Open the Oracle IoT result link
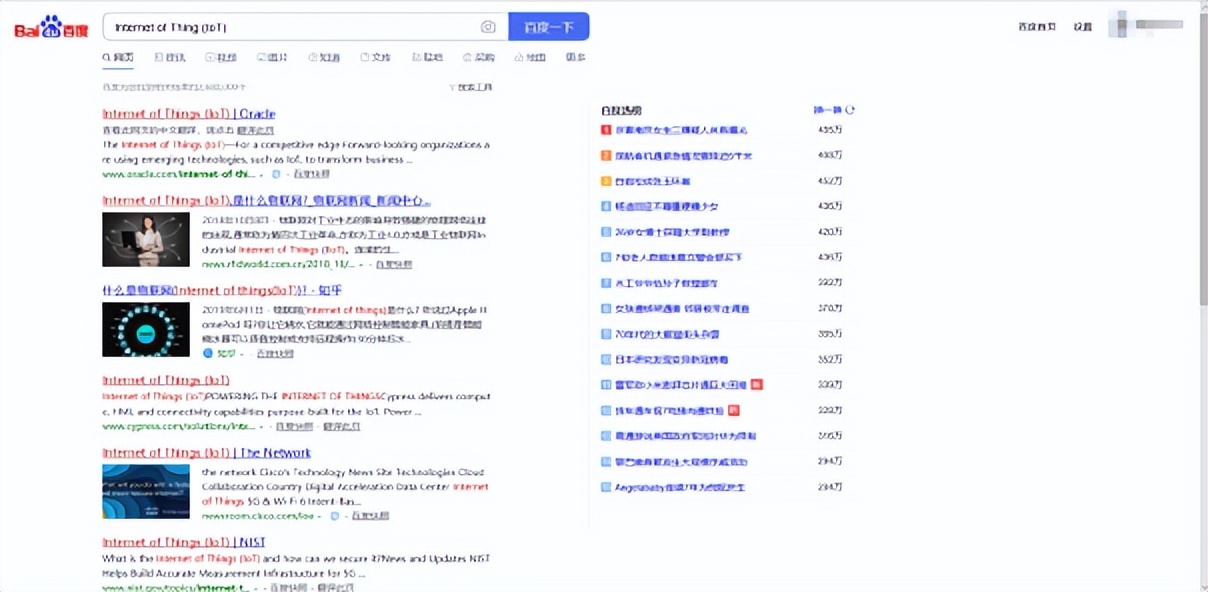Image resolution: width=1208 pixels, height=592 pixels. [186, 113]
